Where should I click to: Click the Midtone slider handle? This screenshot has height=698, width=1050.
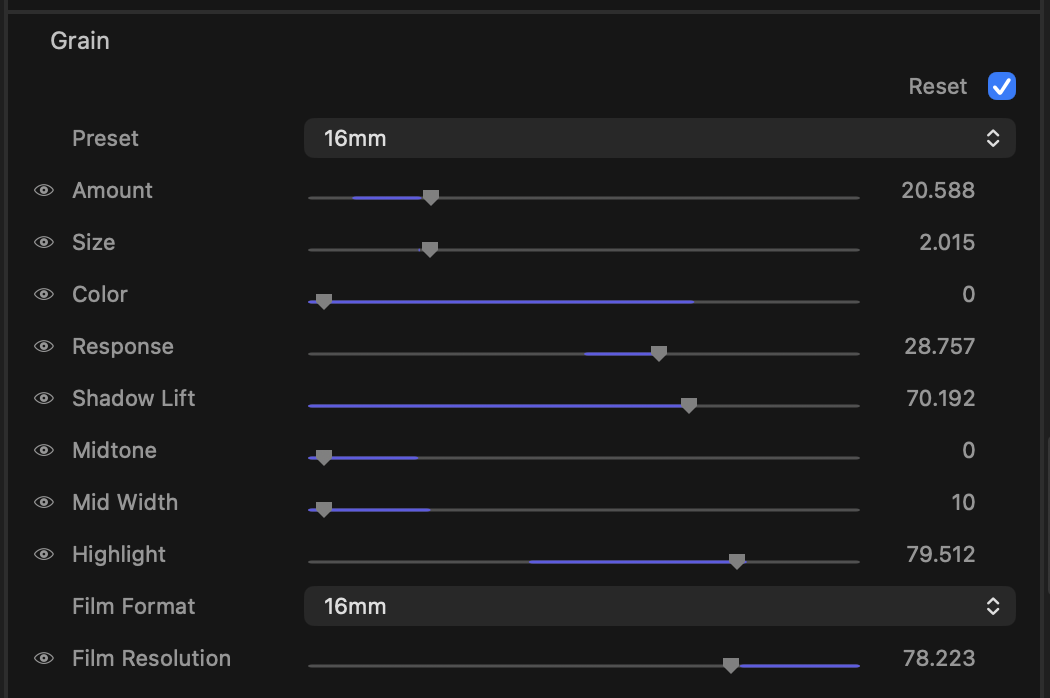point(323,458)
